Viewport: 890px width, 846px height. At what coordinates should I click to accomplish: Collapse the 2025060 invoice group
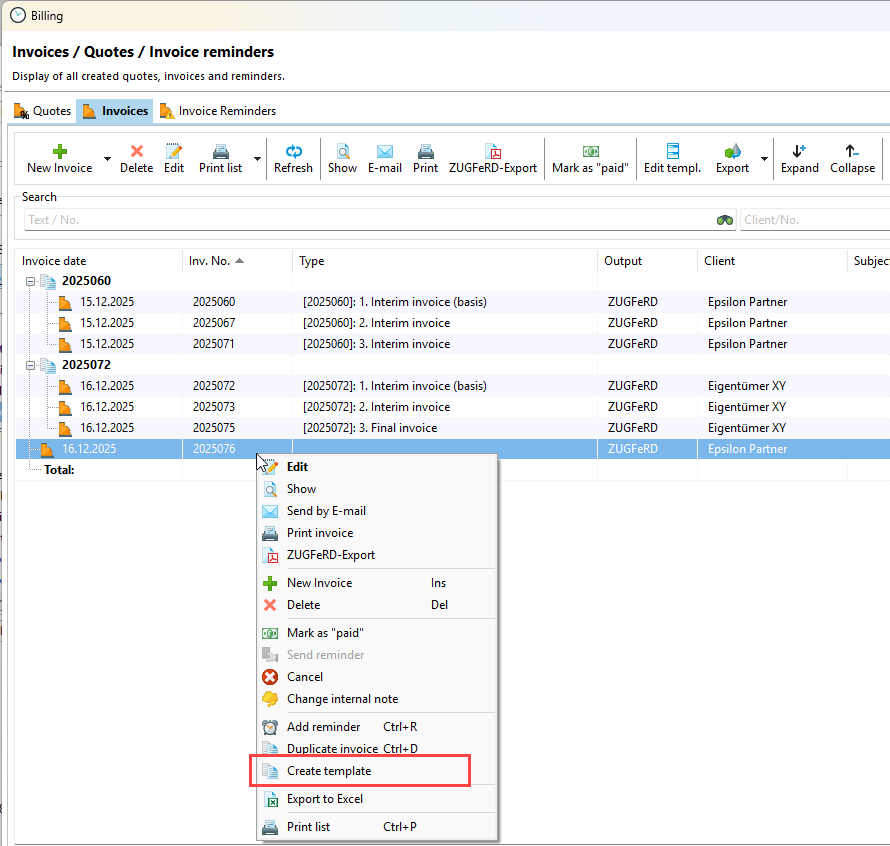click(x=31, y=281)
